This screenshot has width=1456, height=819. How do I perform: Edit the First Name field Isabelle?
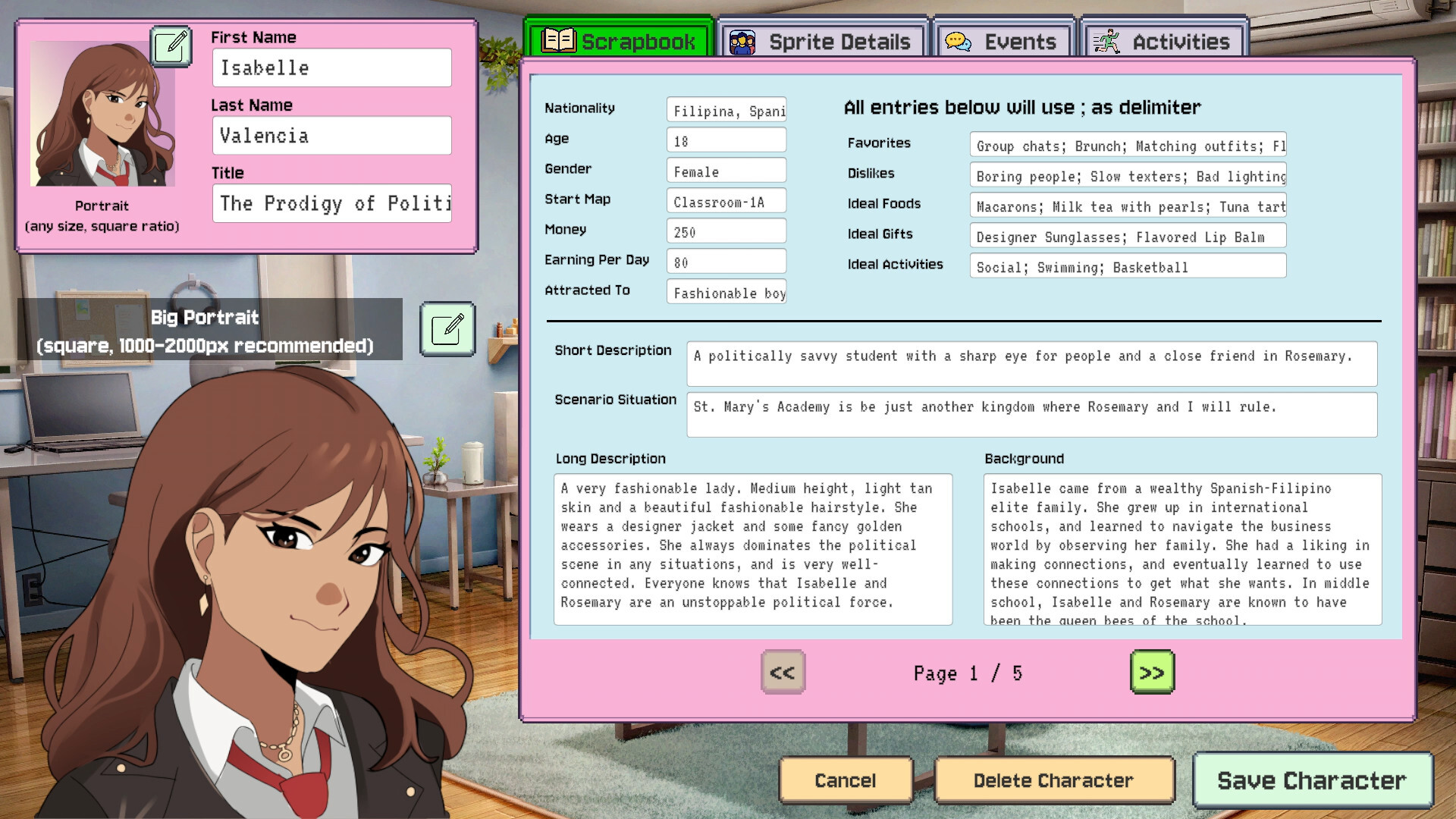(332, 67)
